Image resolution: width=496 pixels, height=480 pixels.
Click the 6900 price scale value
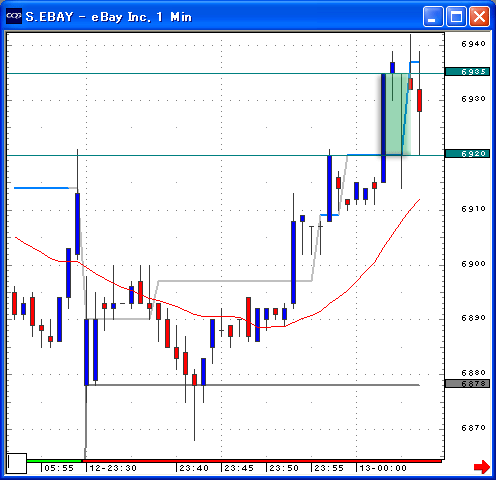point(473,264)
